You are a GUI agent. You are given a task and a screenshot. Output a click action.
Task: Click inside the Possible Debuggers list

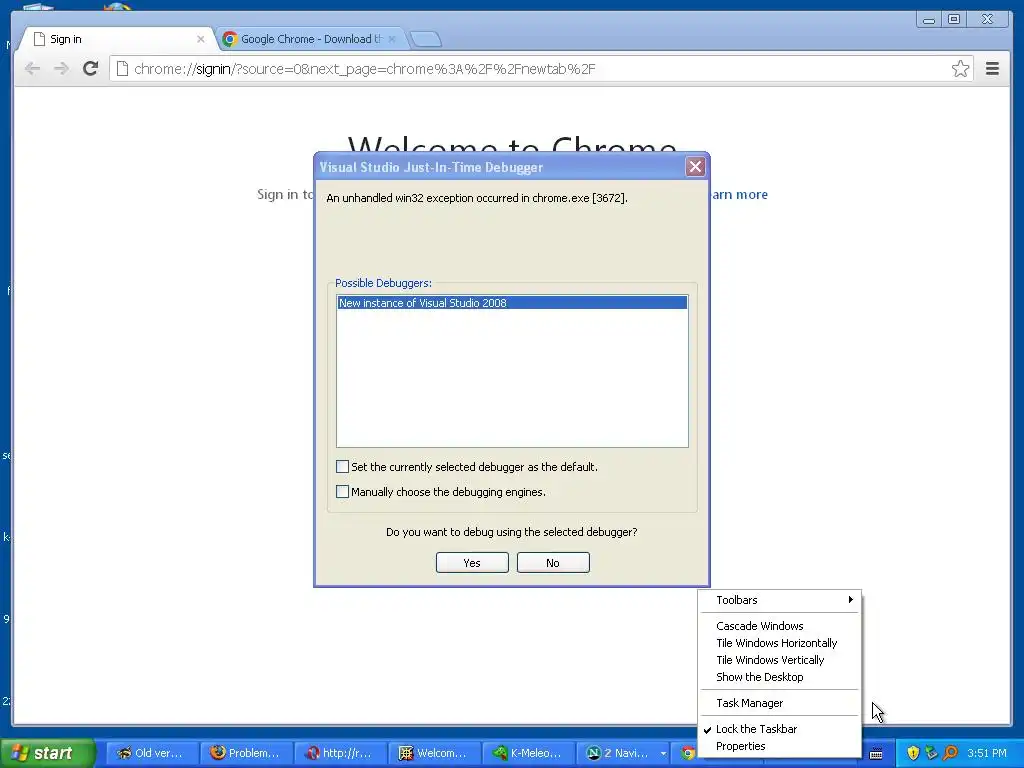(512, 372)
